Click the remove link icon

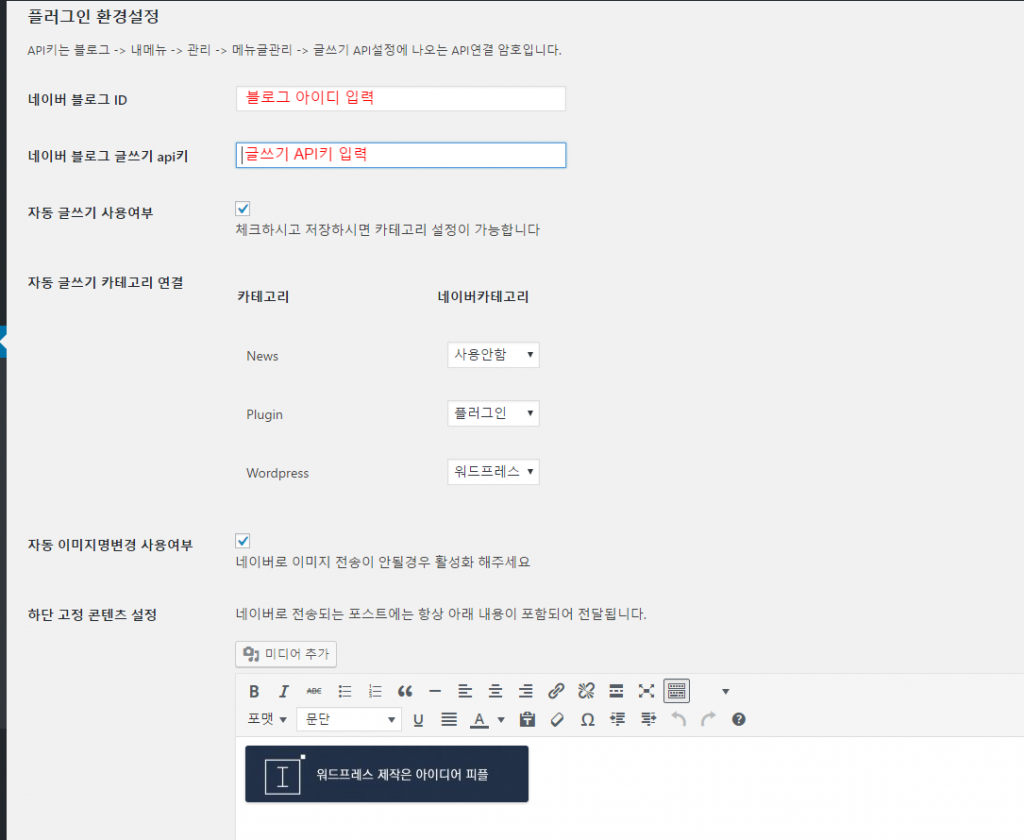click(586, 691)
